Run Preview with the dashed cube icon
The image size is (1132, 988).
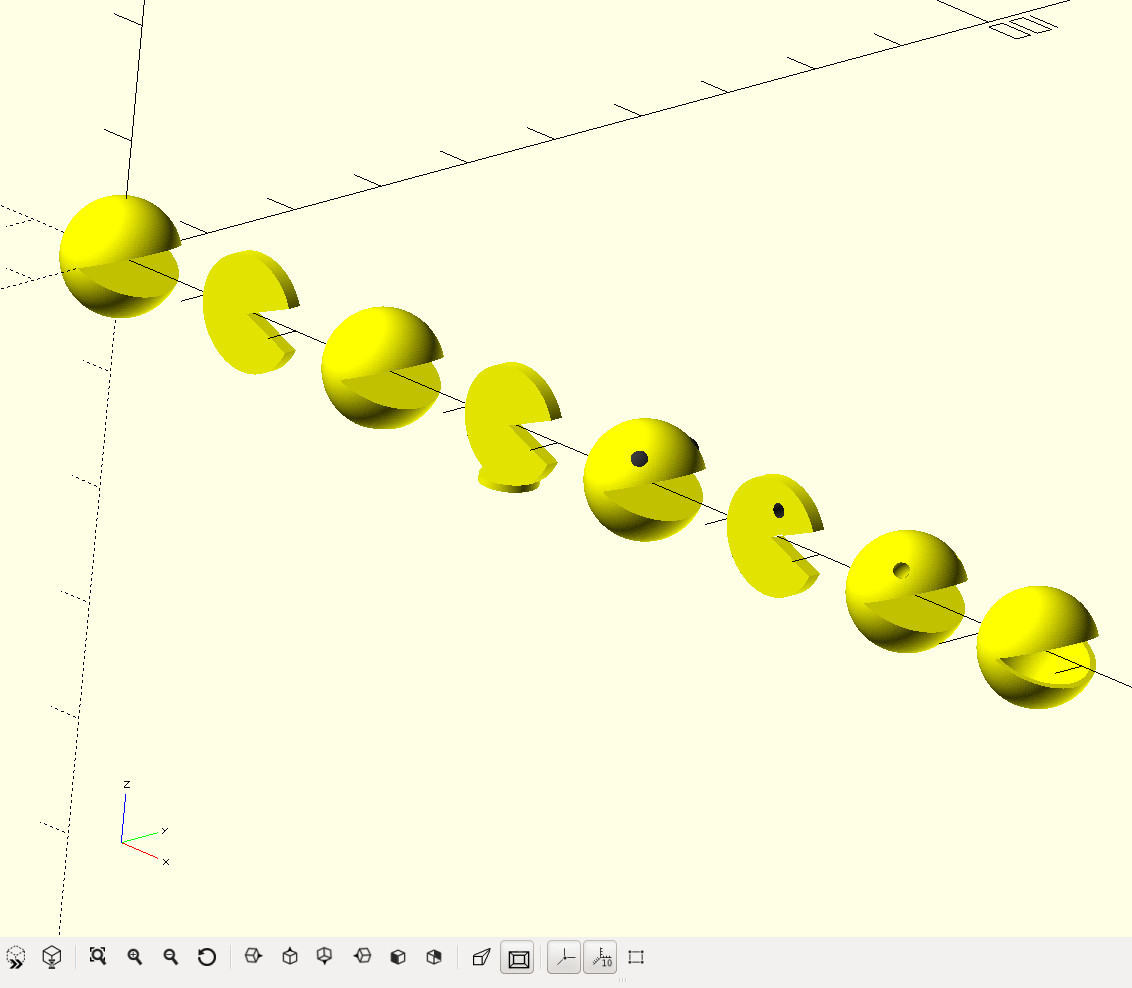point(16,958)
